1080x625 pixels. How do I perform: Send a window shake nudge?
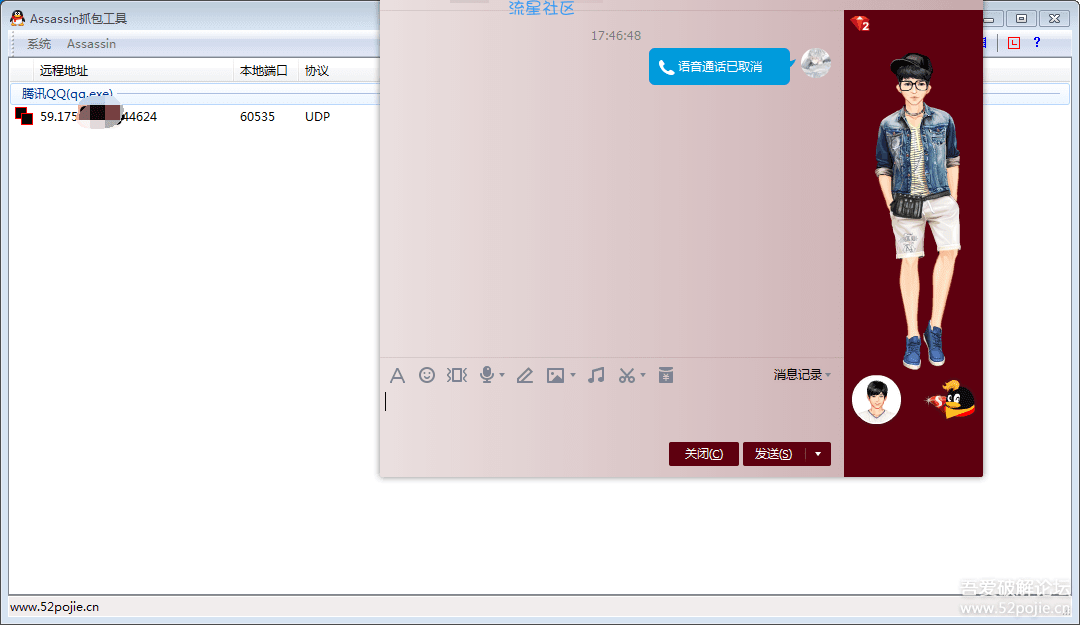pyautogui.click(x=457, y=375)
